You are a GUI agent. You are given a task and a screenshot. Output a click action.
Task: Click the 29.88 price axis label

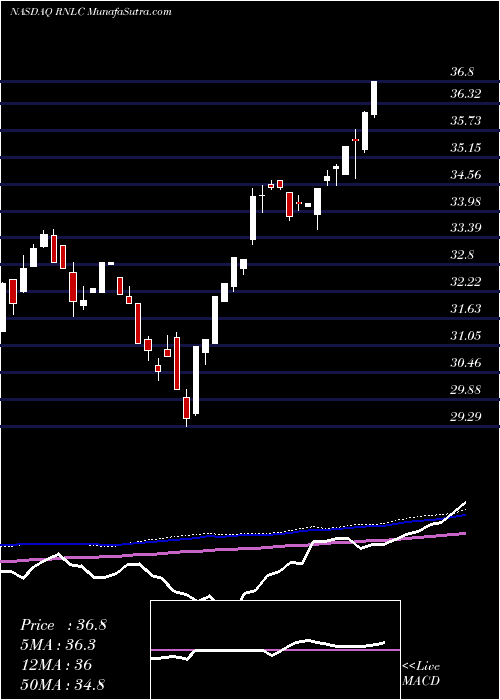pos(466,389)
